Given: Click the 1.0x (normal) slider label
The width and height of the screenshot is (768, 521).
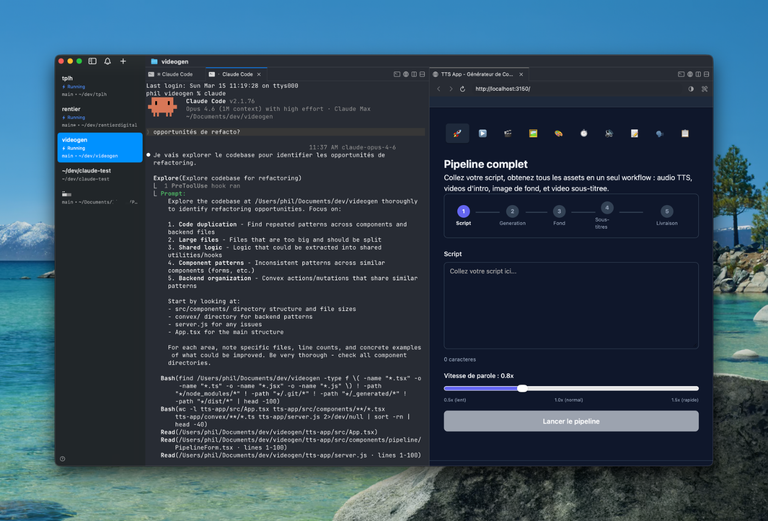Looking at the screenshot, I should tap(569, 400).
